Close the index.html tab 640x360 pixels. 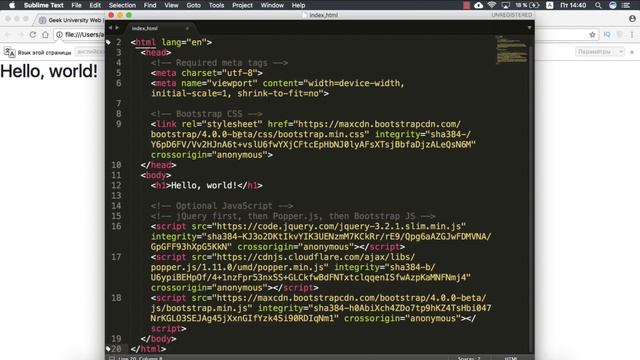coord(187,28)
